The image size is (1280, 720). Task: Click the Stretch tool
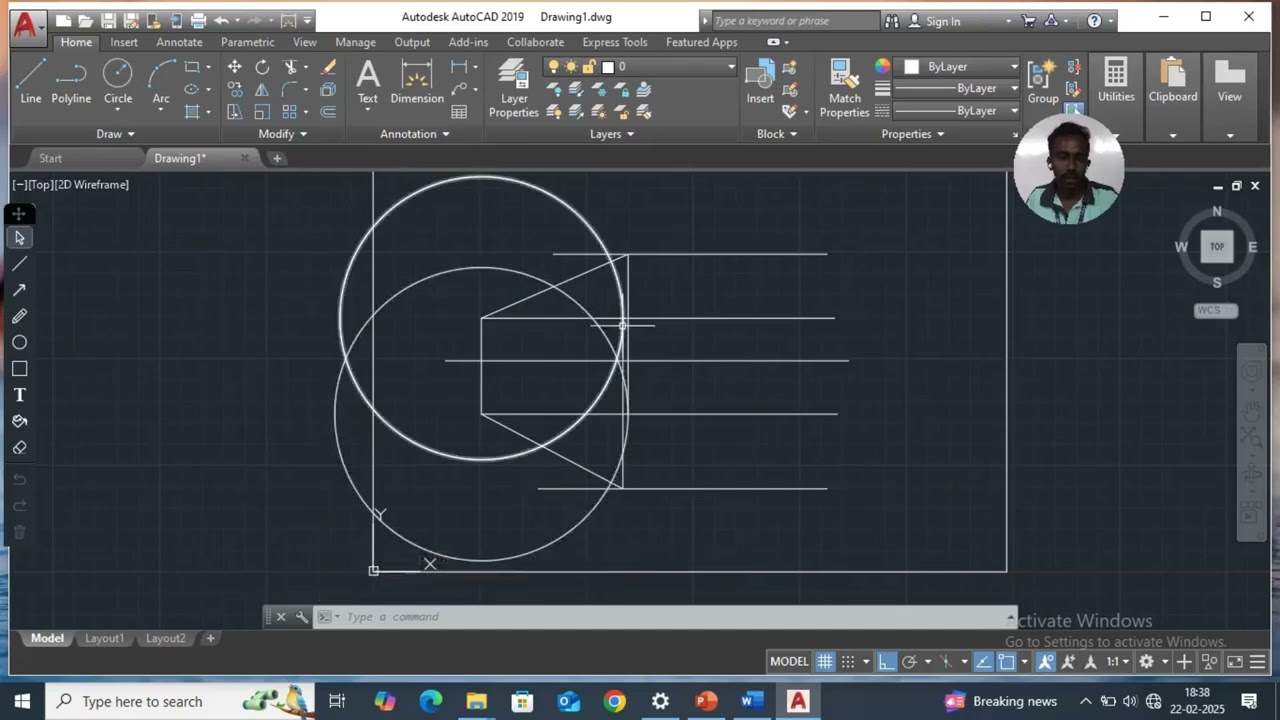(x=234, y=112)
